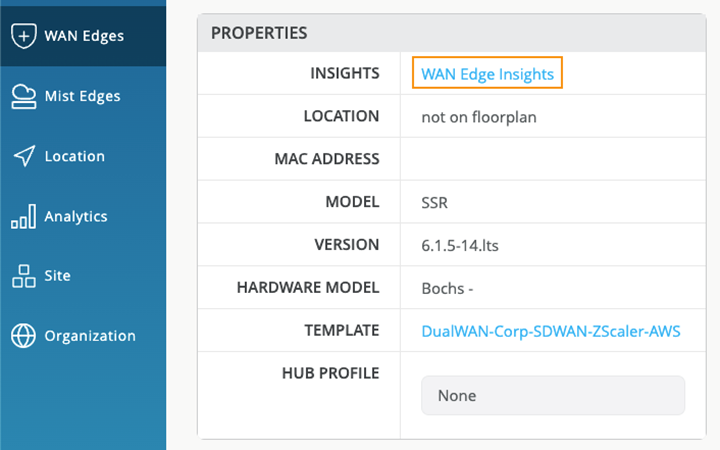Viewport: 720px width, 450px height.
Task: Expand the Hub Profile dropdown showing None
Action: 552,395
